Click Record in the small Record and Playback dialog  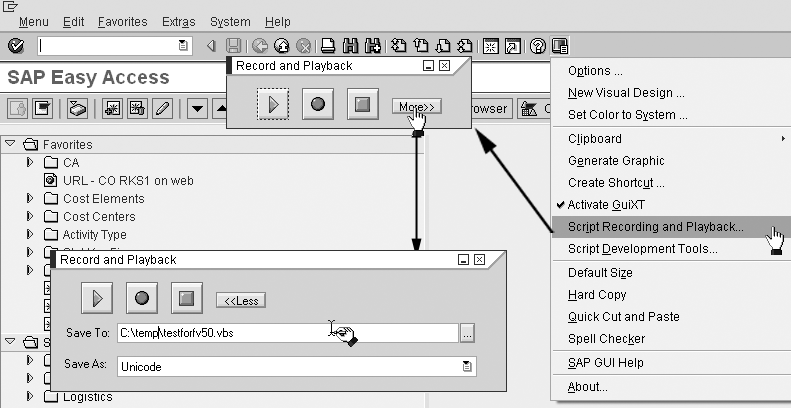pyautogui.click(x=318, y=104)
